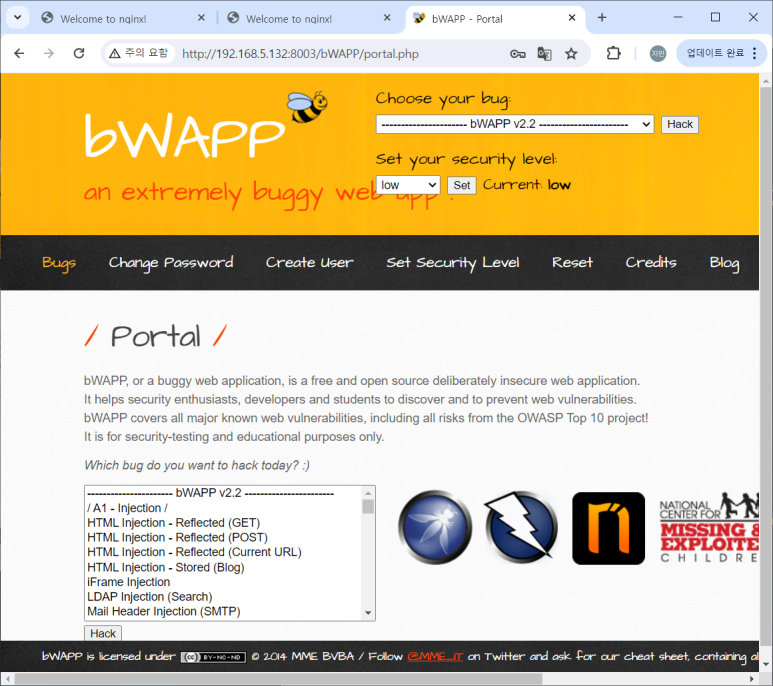Viewport: 773px width, 686px height.
Task: Open the Blog nav link
Action: [724, 263]
